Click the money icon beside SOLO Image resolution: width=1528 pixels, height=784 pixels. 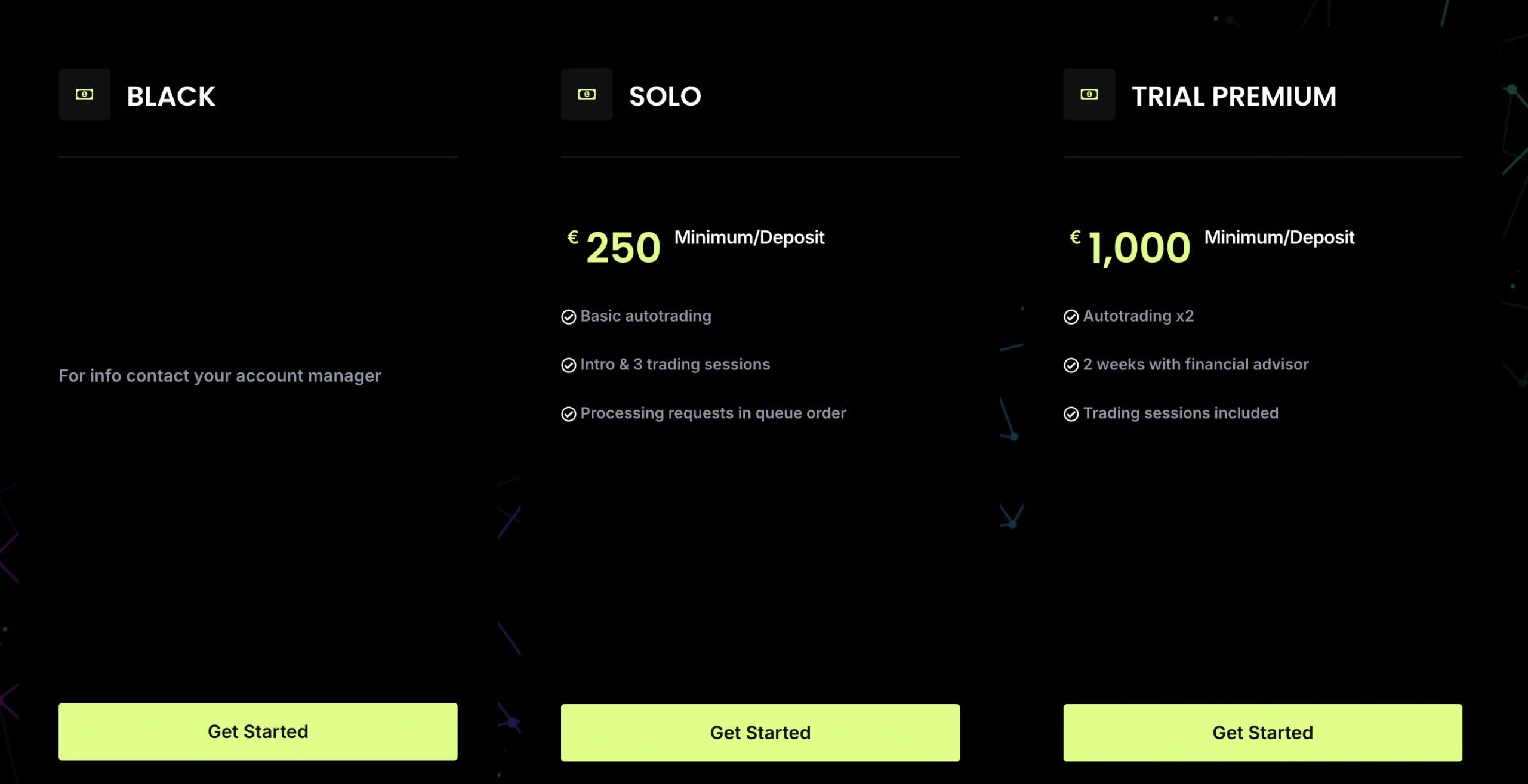(587, 94)
